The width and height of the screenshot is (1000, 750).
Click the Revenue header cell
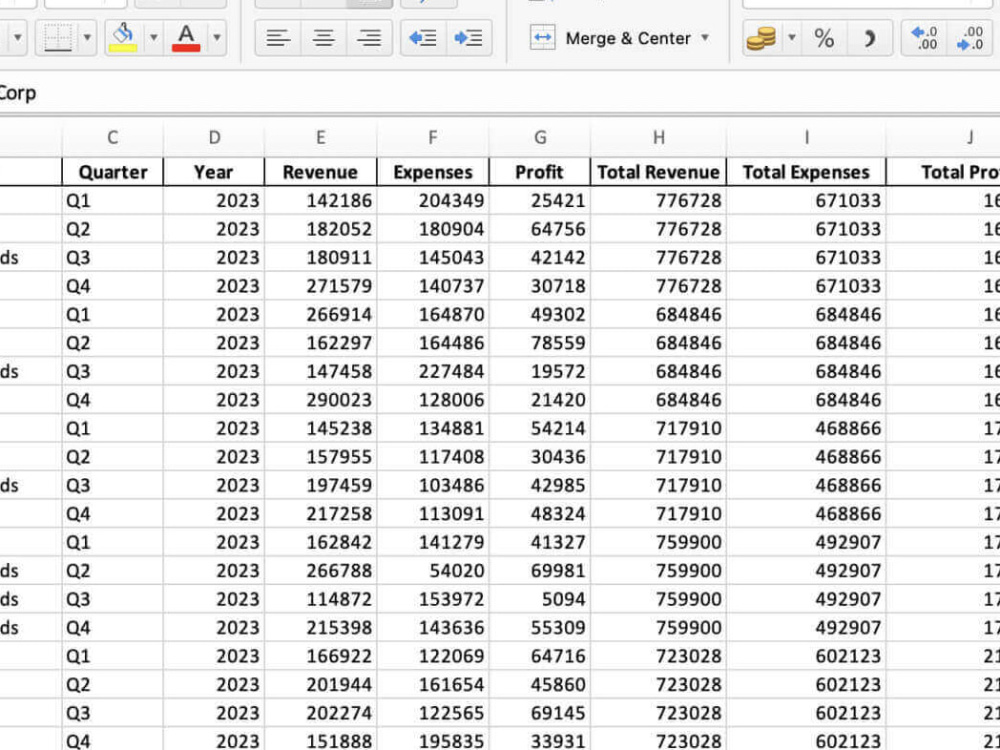click(x=320, y=172)
